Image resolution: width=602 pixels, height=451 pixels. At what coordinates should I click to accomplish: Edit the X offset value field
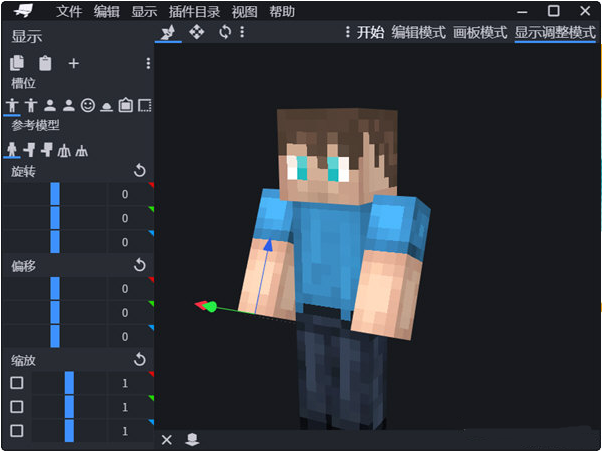131,288
